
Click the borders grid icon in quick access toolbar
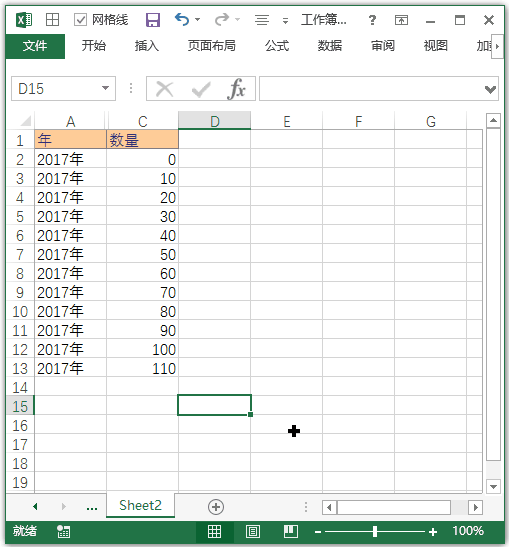tap(52, 20)
